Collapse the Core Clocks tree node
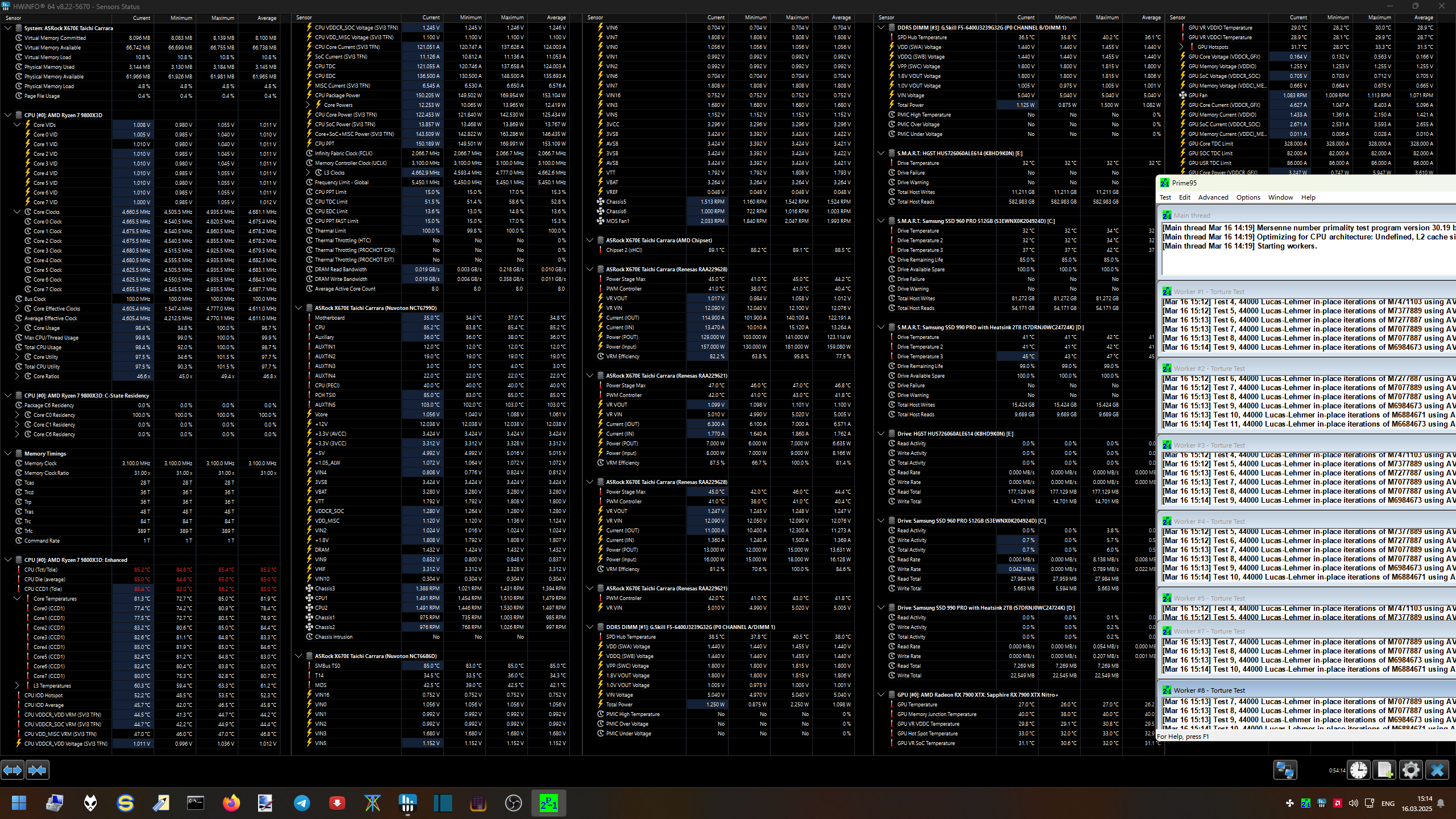 tap(17, 212)
